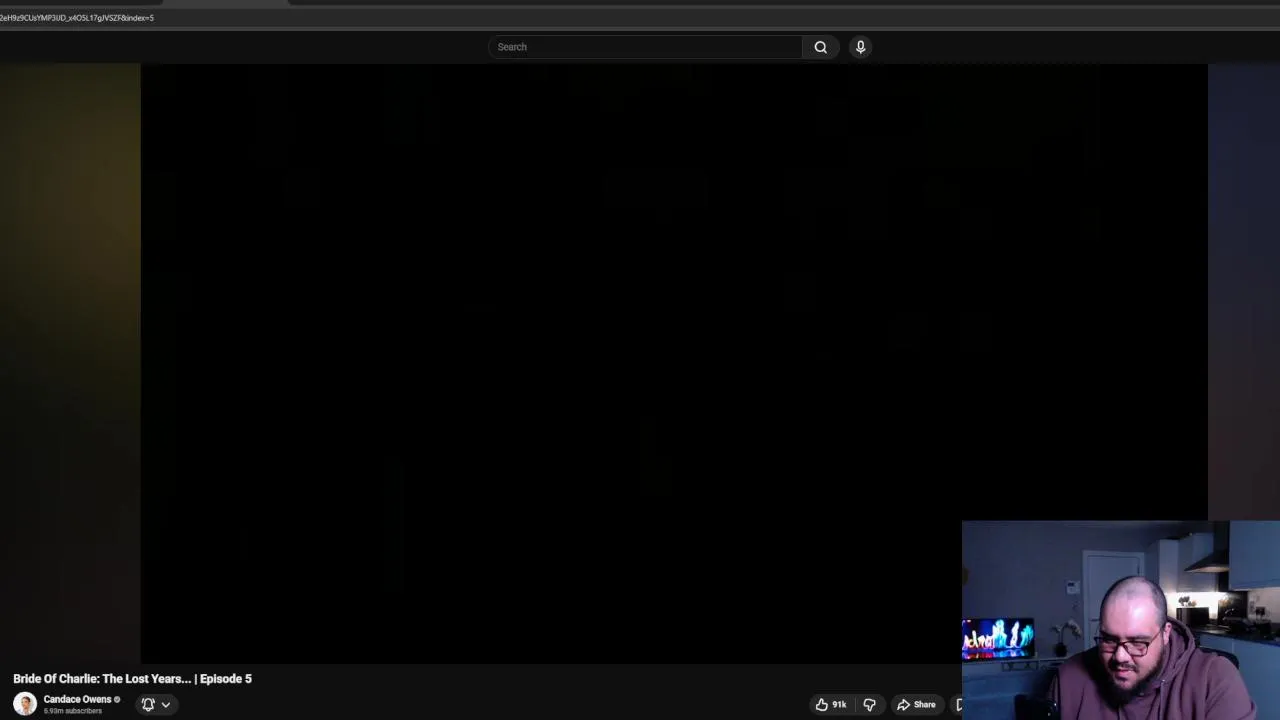This screenshot has width=1280, height=720.
Task: Dislike the video with thumbs-down icon
Action: click(x=869, y=704)
